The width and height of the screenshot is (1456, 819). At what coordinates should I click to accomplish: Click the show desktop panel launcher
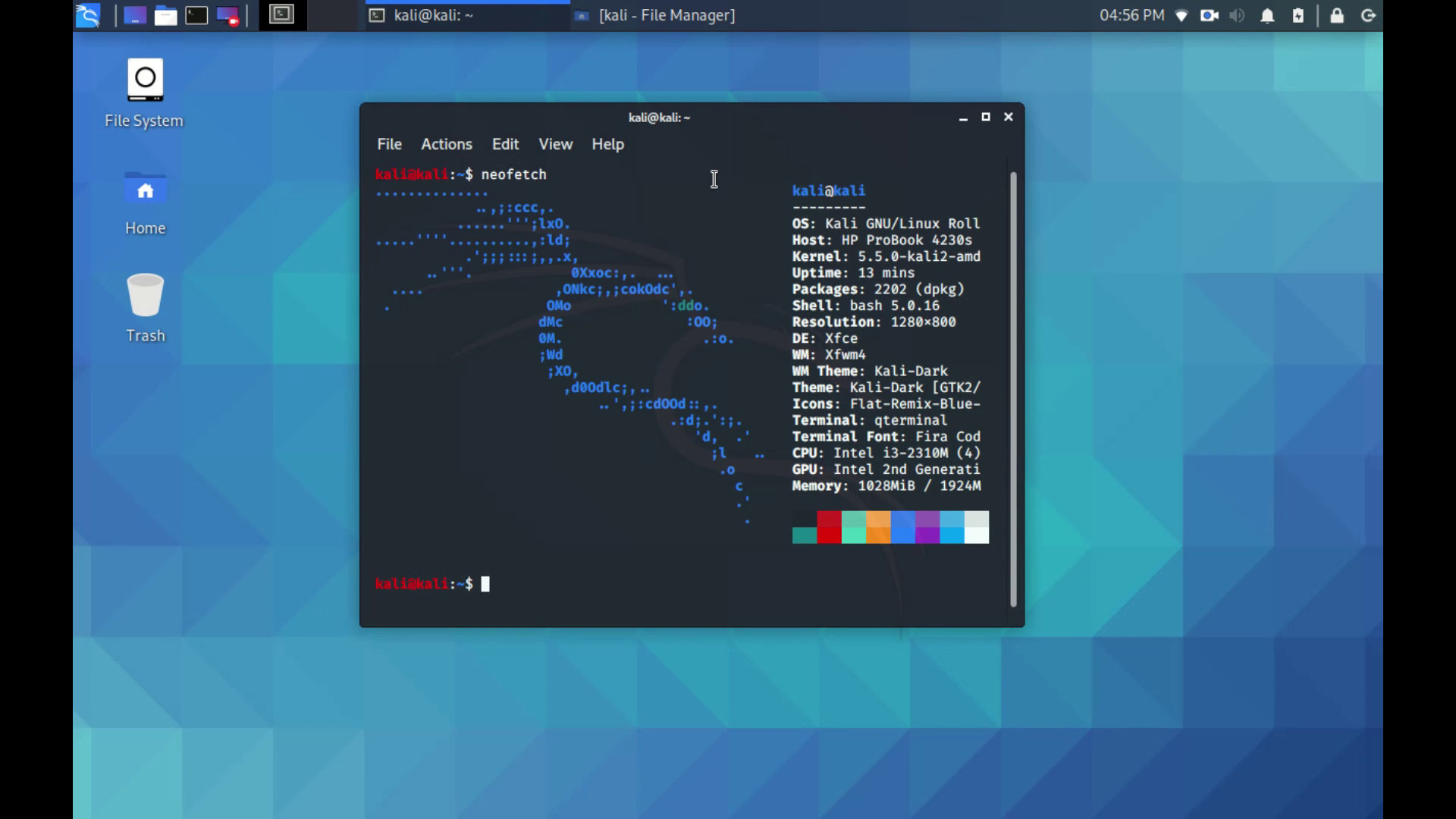(135, 15)
